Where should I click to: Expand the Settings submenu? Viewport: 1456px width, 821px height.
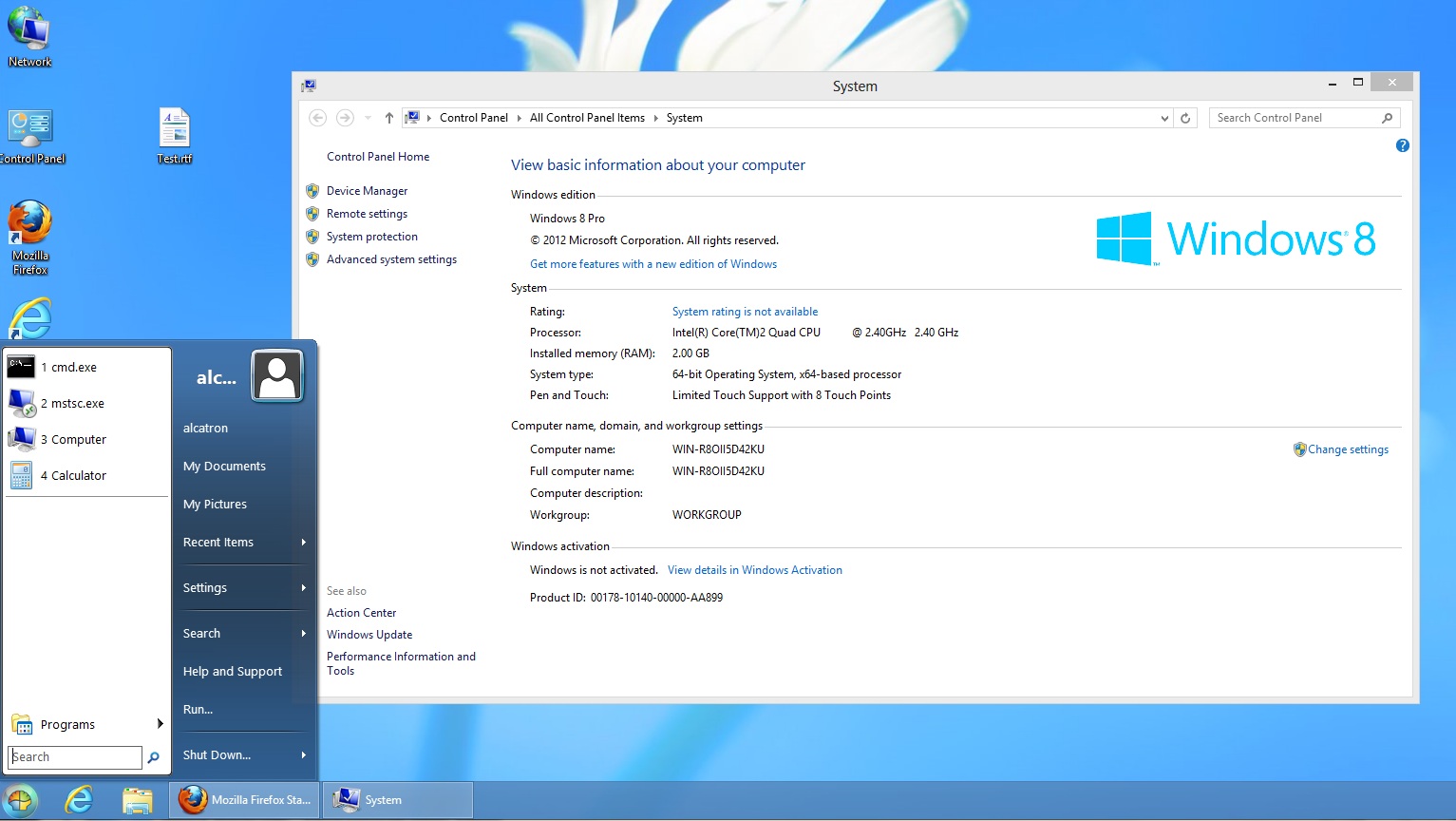[244, 588]
